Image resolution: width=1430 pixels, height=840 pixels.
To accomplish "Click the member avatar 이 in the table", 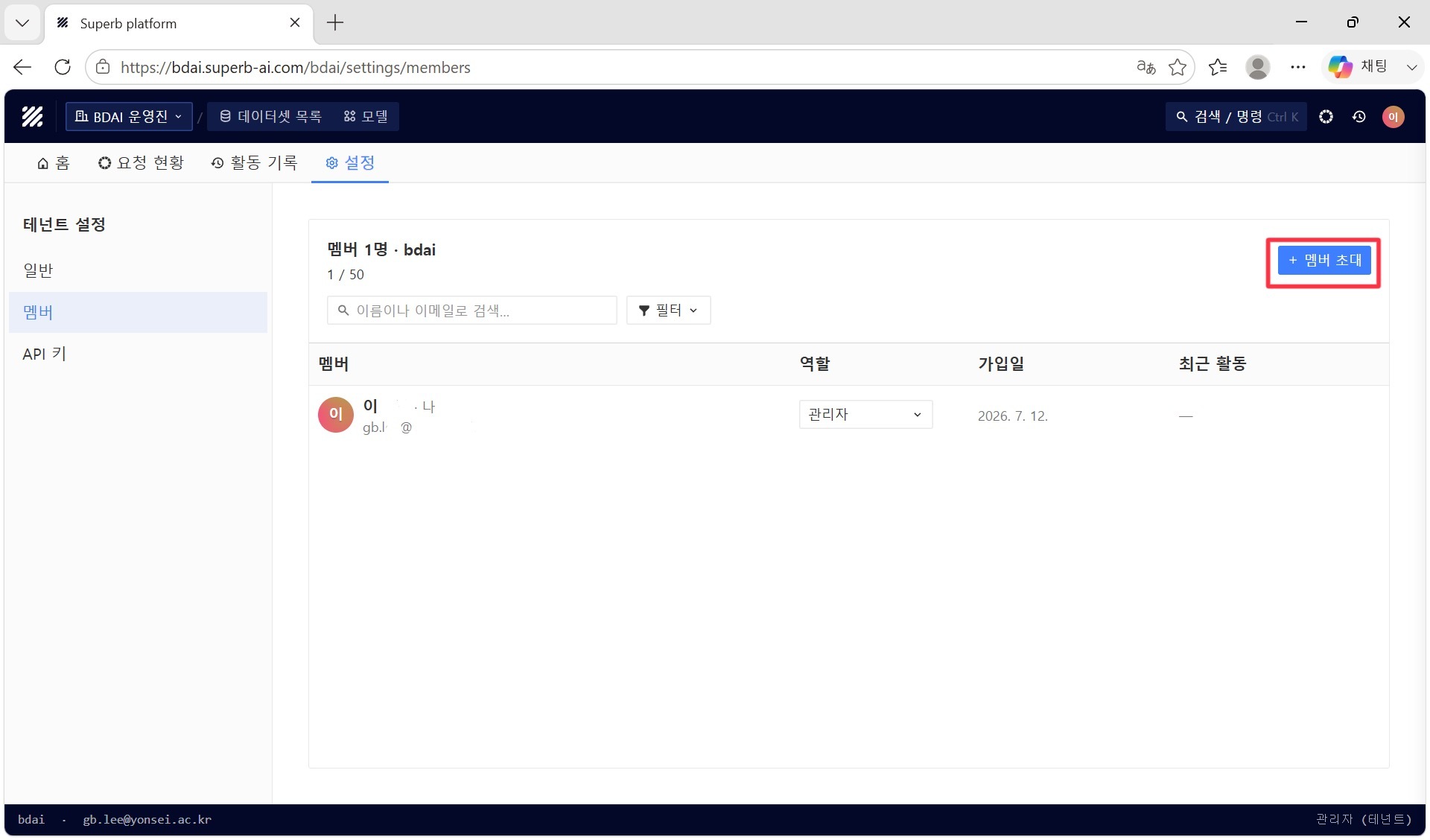I will click(x=336, y=415).
